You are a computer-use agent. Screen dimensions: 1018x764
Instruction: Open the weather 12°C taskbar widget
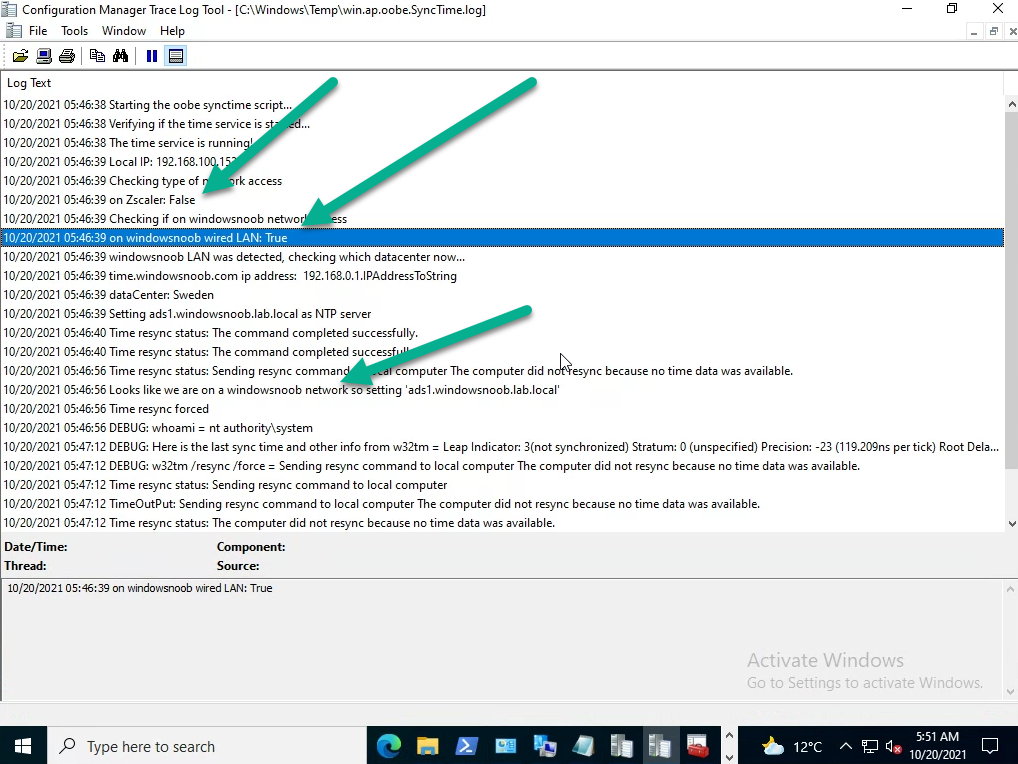tap(791, 746)
